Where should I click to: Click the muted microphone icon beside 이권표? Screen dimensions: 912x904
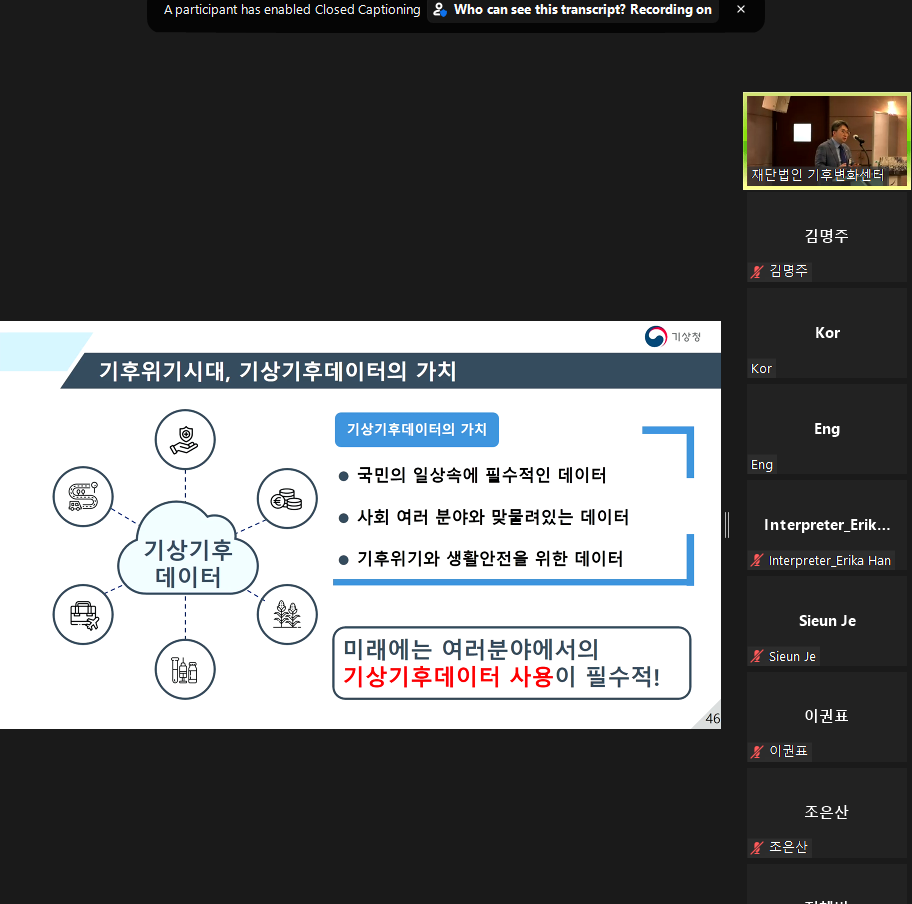(x=756, y=751)
